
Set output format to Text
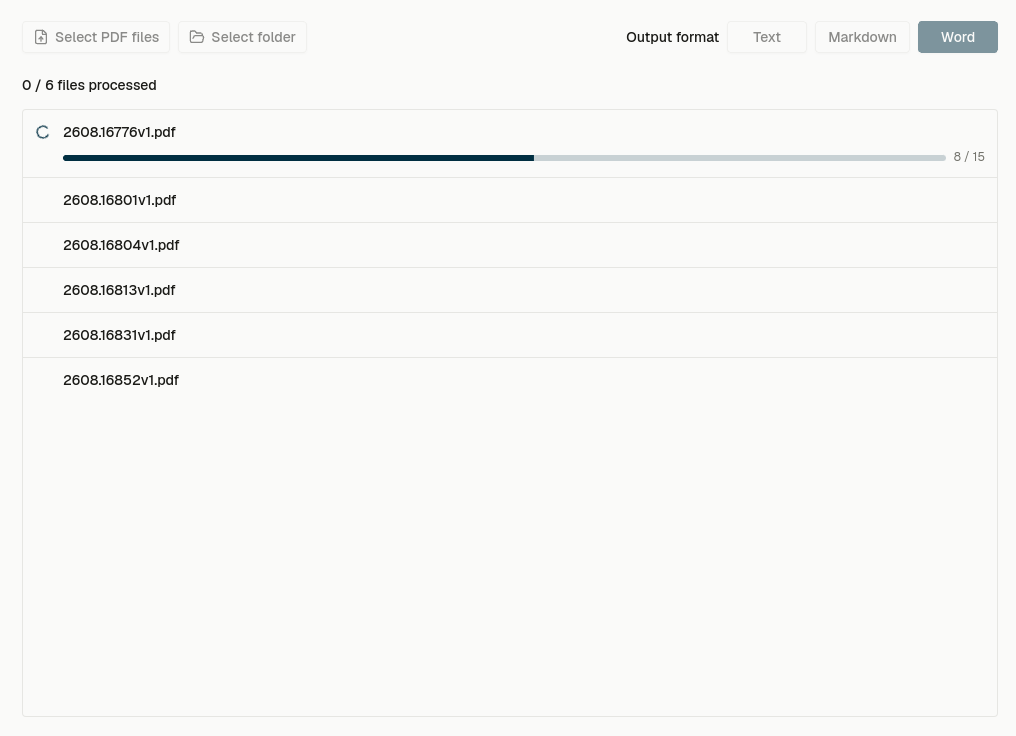767,37
